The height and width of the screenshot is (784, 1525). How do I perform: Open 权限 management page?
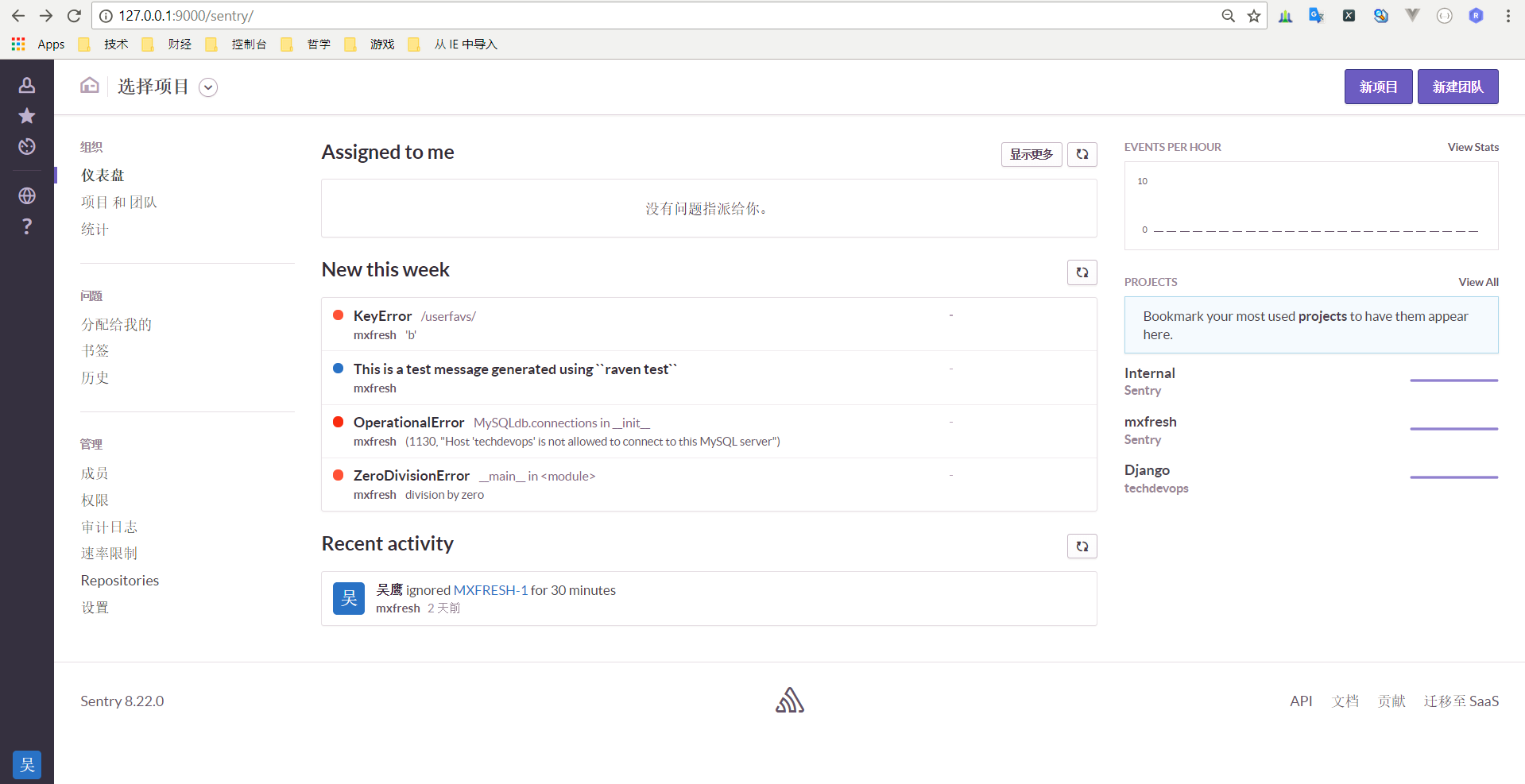point(95,500)
